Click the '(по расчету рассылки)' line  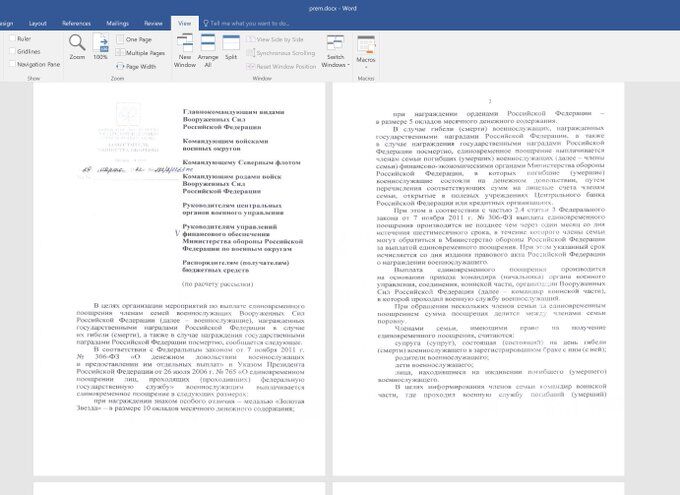[218, 284]
